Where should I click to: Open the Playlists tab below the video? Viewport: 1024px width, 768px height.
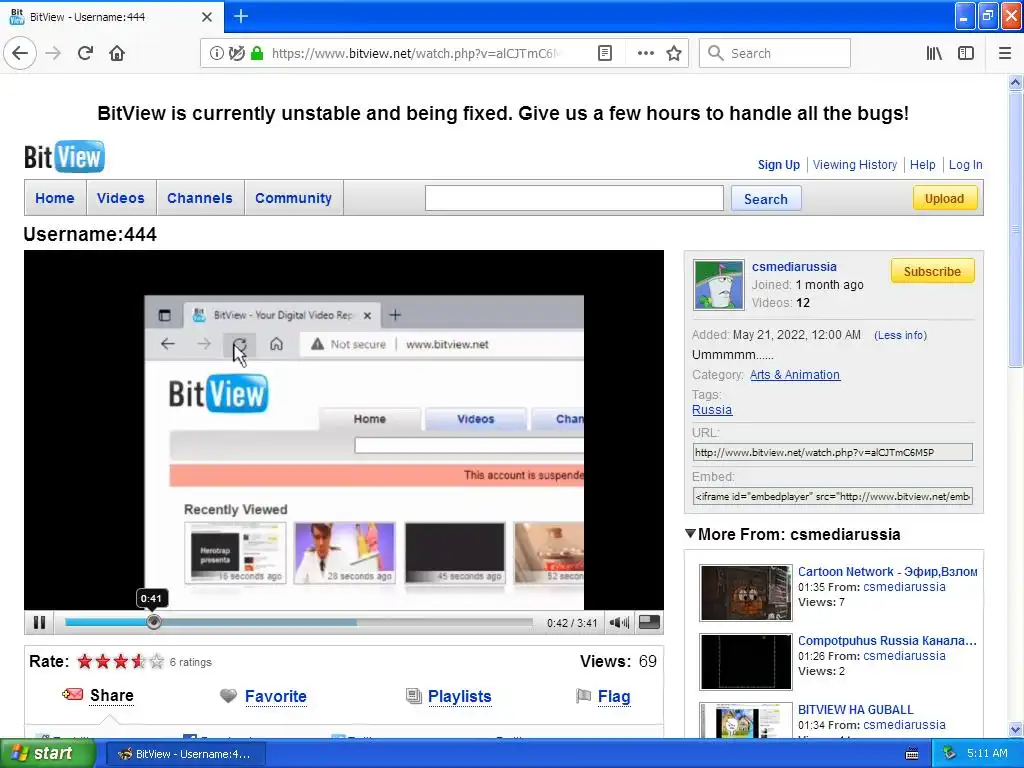point(460,696)
